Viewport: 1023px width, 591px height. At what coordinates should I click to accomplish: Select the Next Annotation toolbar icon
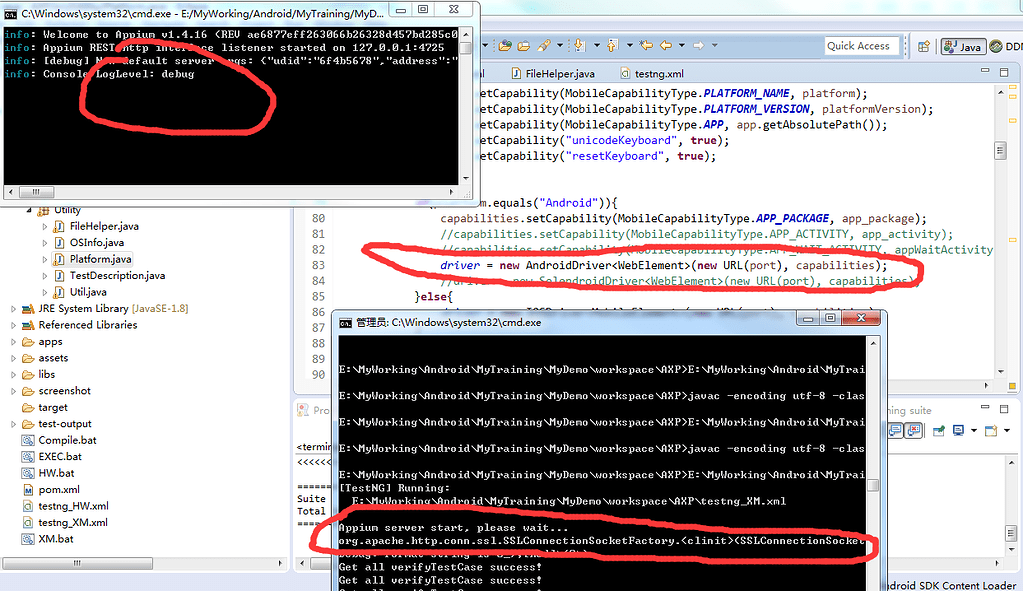pos(579,45)
